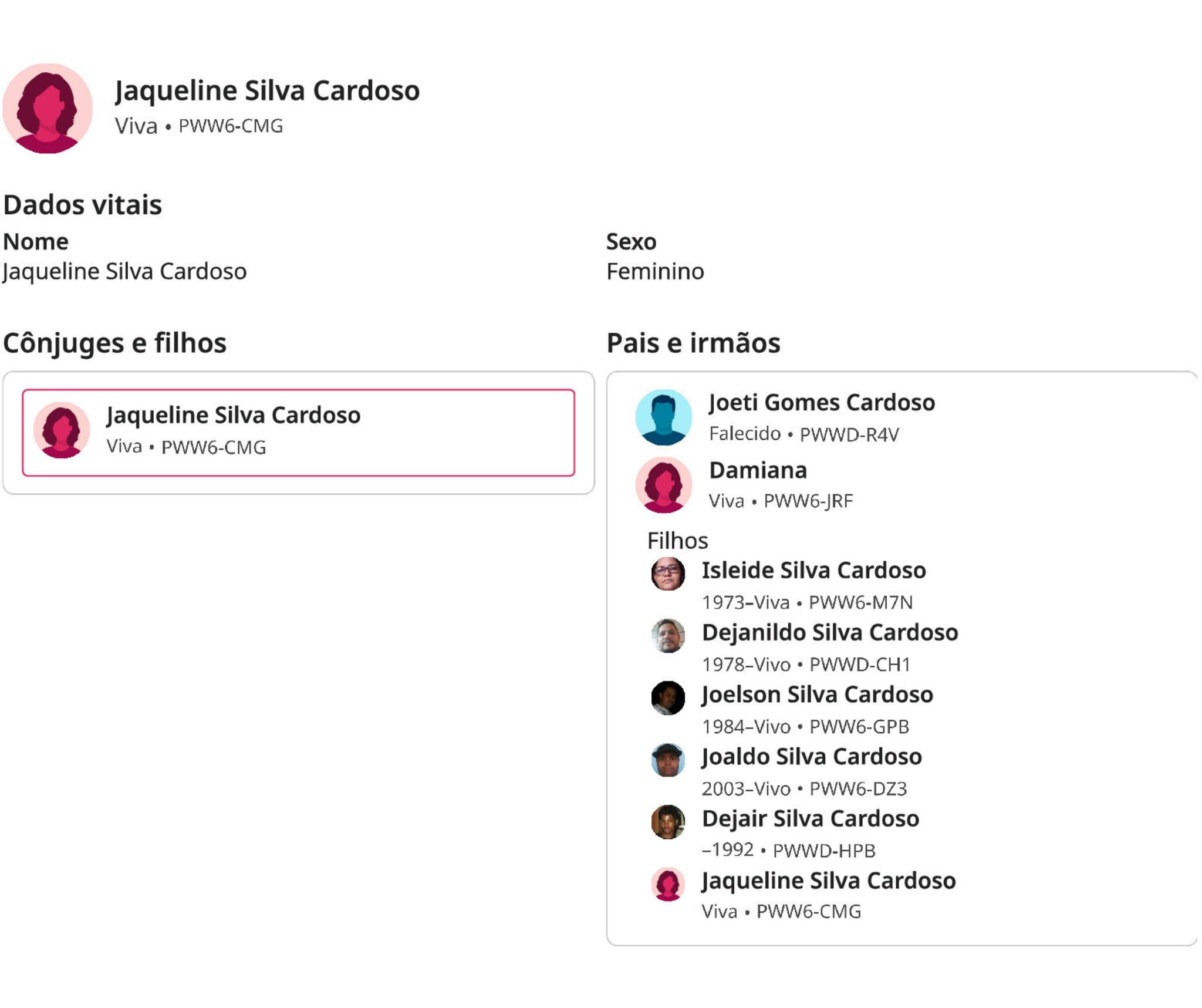Open Dejair Silva Cardoso's profile photo
The width and height of the screenshot is (1202, 1008).
[x=668, y=822]
